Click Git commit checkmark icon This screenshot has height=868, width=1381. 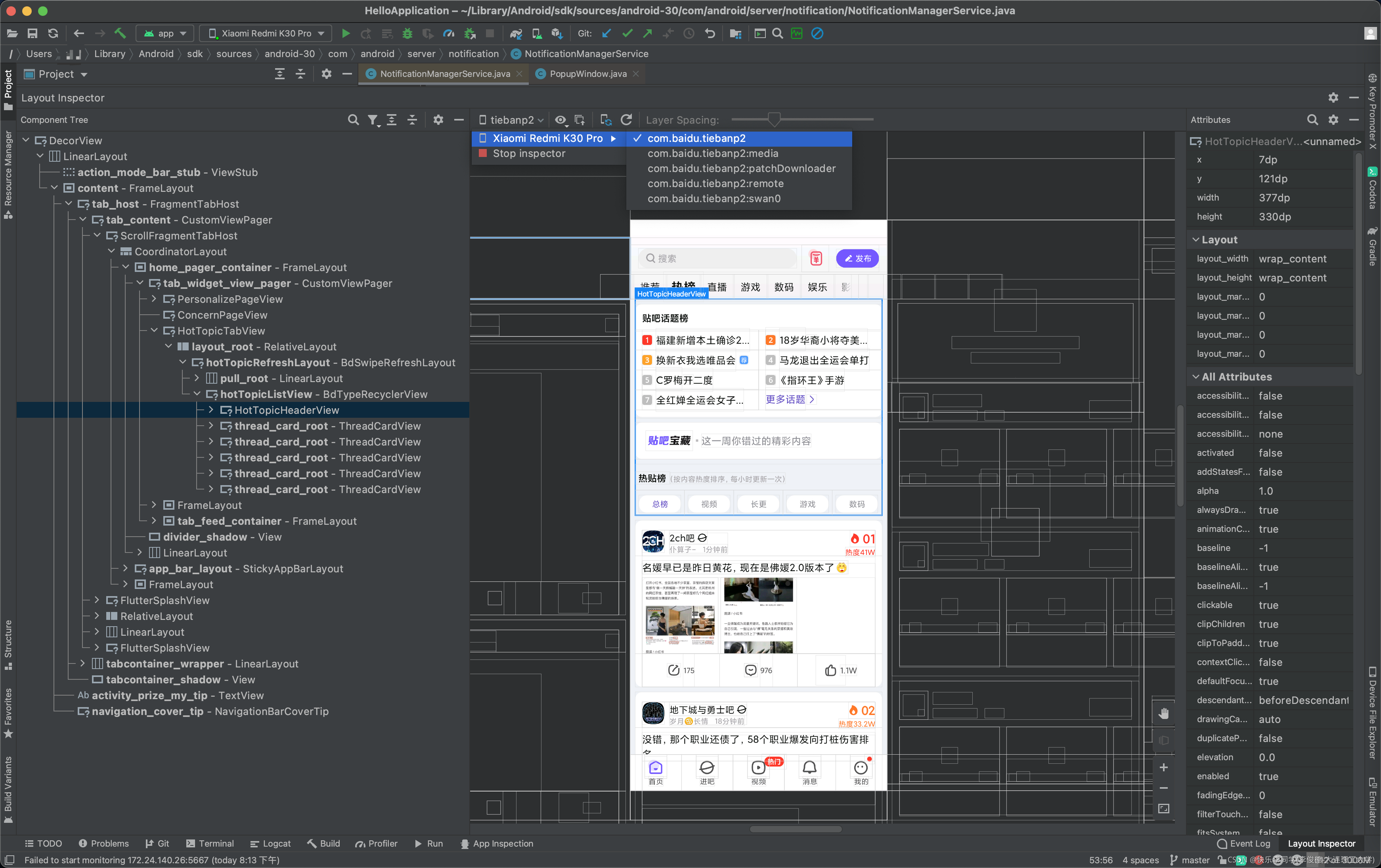pos(627,33)
